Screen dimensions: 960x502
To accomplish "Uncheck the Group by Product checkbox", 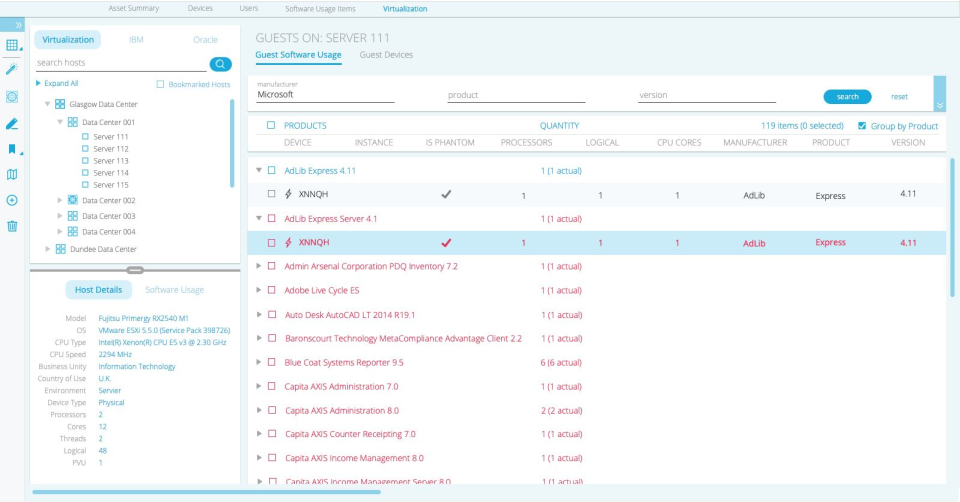I will pos(862,126).
